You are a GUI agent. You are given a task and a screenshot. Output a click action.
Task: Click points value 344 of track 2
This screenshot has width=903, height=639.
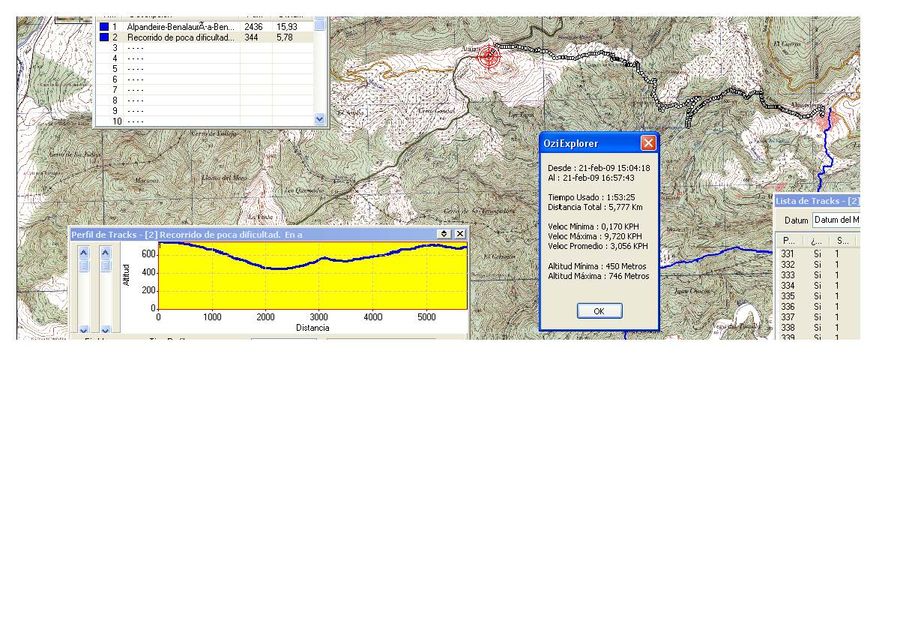[x=251, y=37]
